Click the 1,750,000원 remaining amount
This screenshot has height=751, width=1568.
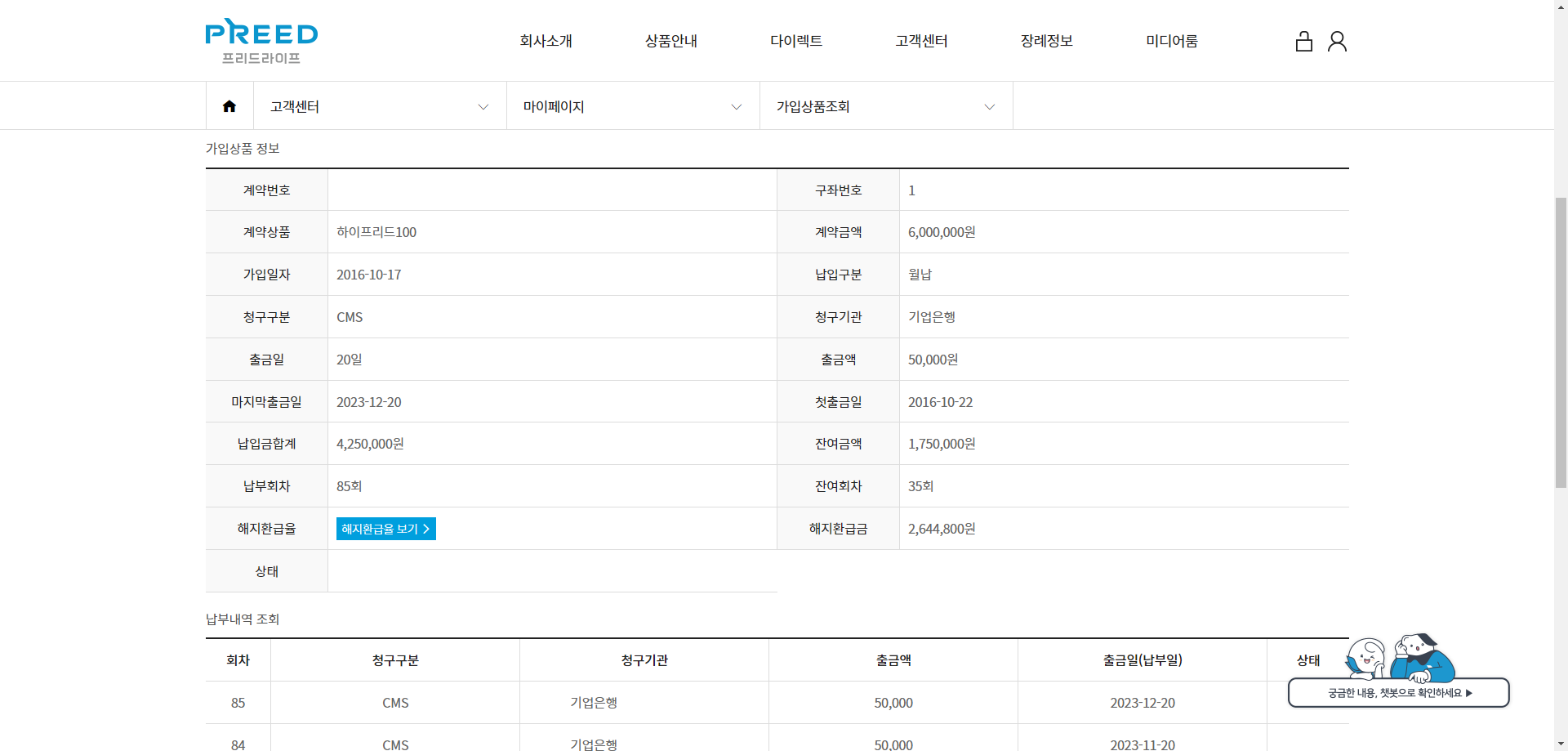click(x=942, y=444)
